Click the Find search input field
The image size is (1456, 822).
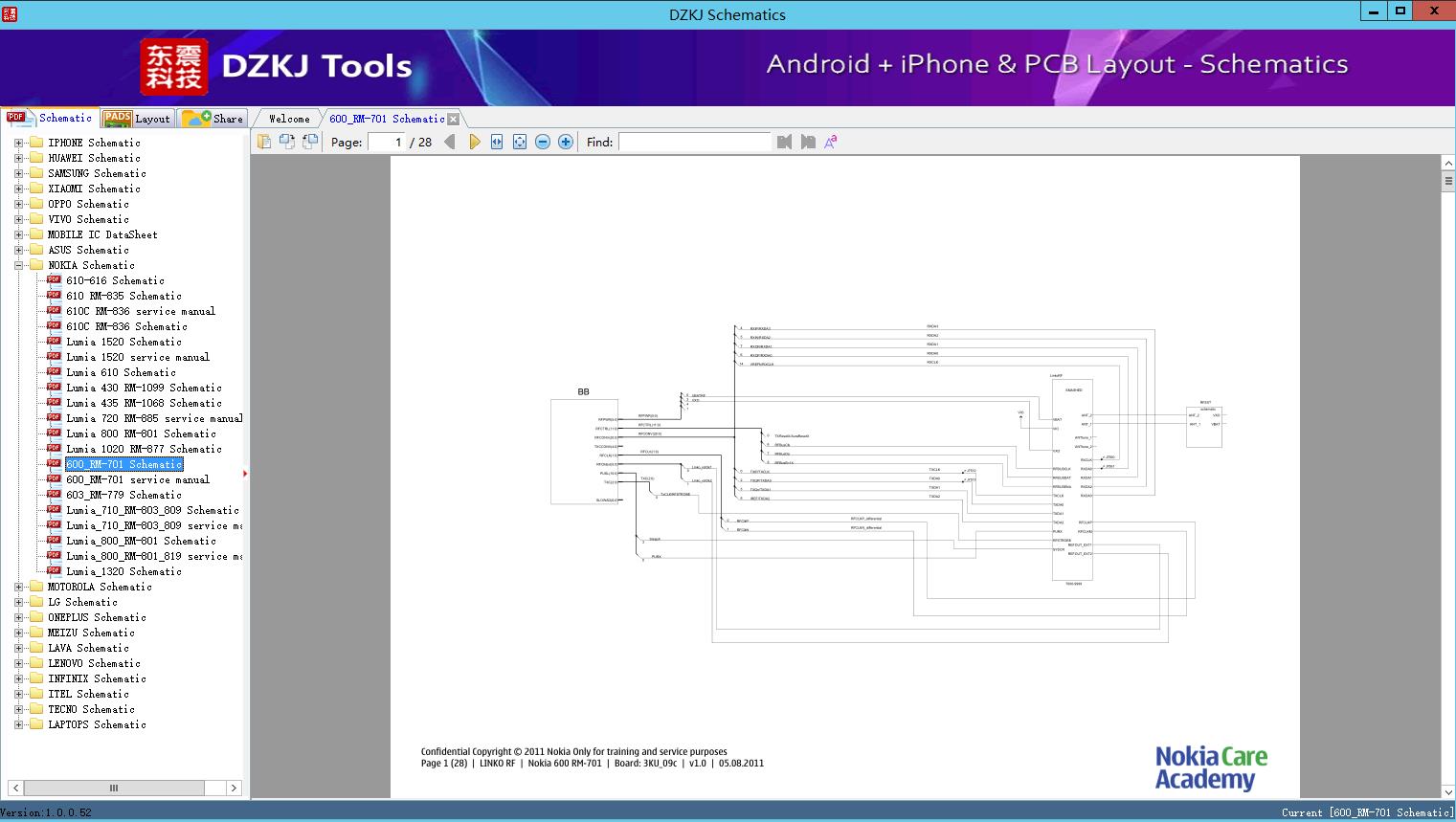(694, 142)
